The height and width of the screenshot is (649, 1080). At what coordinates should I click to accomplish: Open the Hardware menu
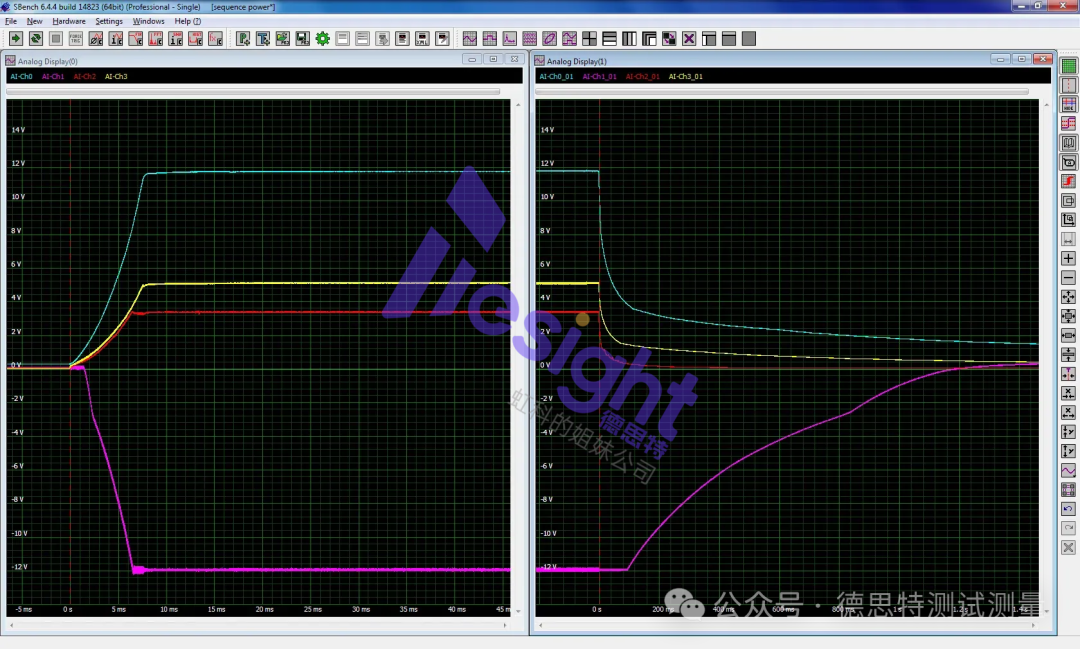(69, 21)
